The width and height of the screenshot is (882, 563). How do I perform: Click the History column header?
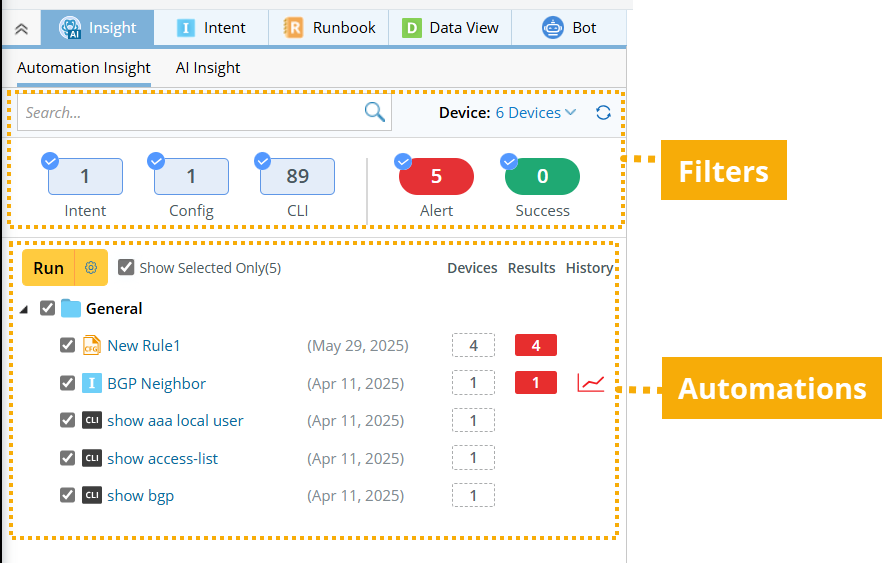(x=589, y=268)
